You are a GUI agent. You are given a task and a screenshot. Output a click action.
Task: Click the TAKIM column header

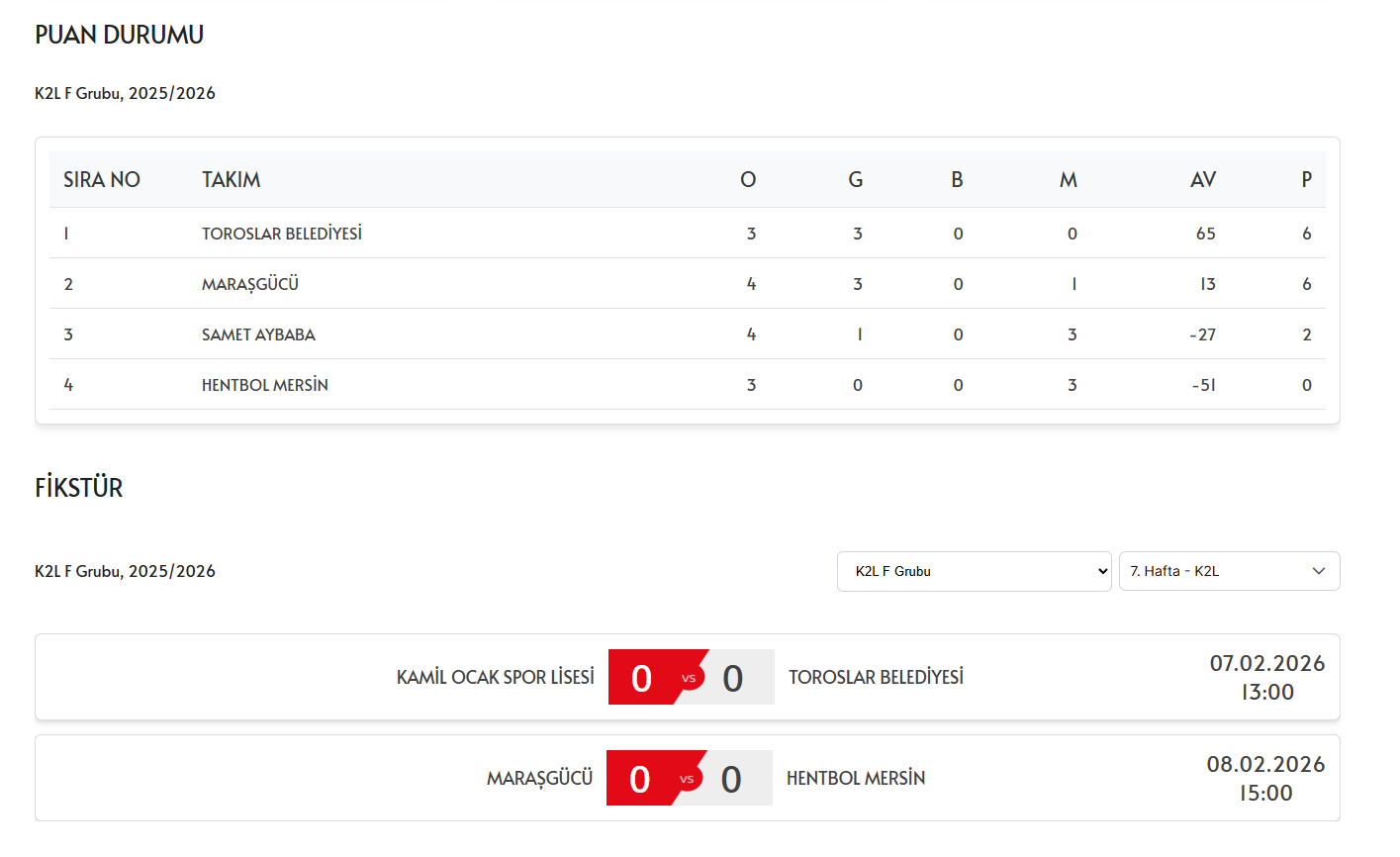[232, 179]
